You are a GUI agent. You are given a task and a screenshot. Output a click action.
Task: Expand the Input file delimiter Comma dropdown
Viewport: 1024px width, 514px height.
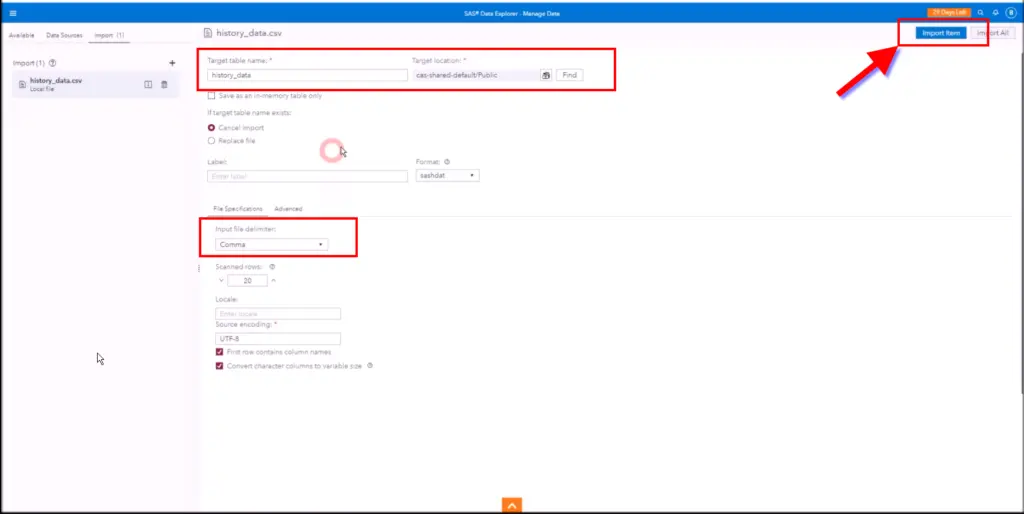click(271, 244)
